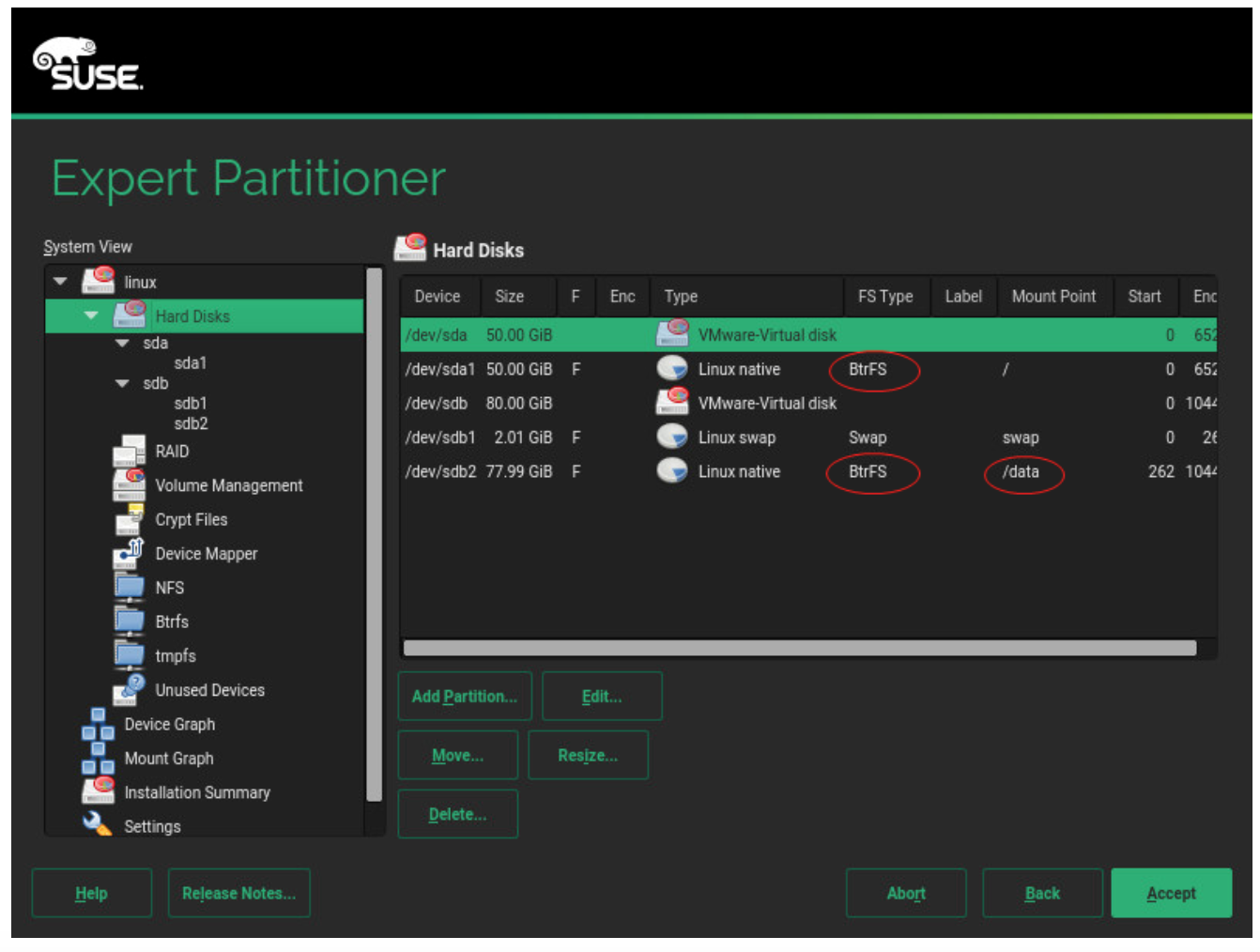Click the table's horizontal scrollbar
The height and width of the screenshot is (952, 1260).
click(x=799, y=648)
